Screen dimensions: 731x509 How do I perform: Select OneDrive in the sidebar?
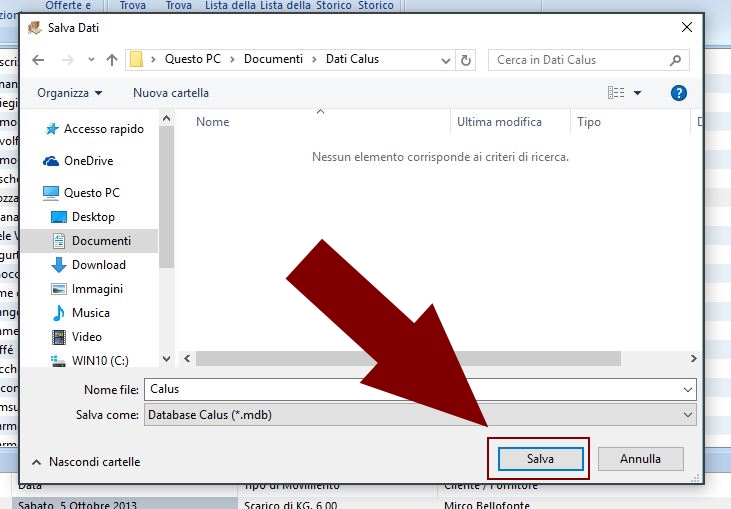78,161
